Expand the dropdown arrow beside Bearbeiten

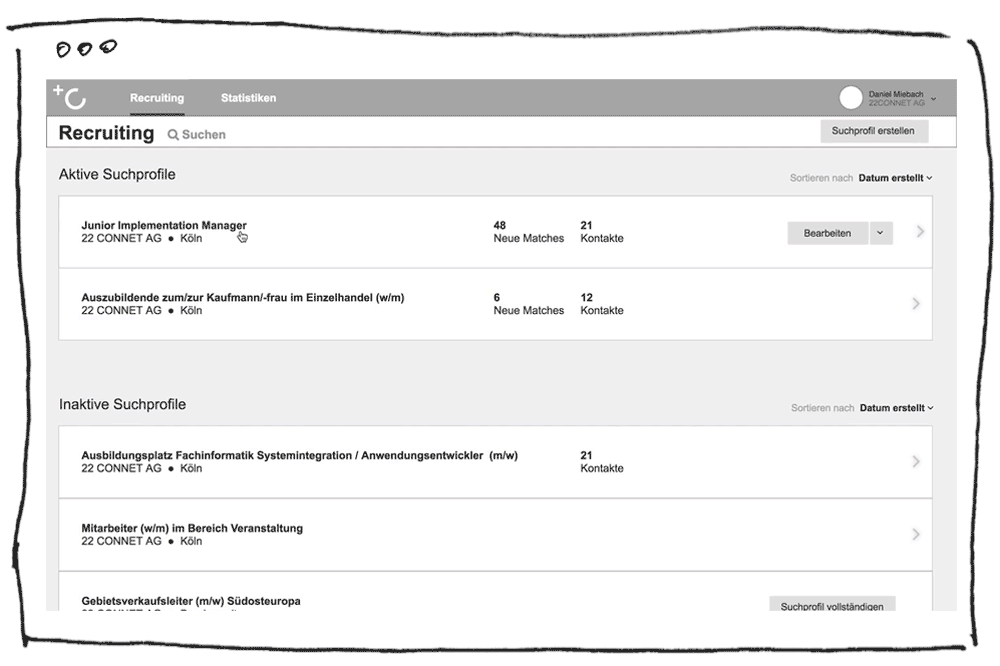[881, 233]
